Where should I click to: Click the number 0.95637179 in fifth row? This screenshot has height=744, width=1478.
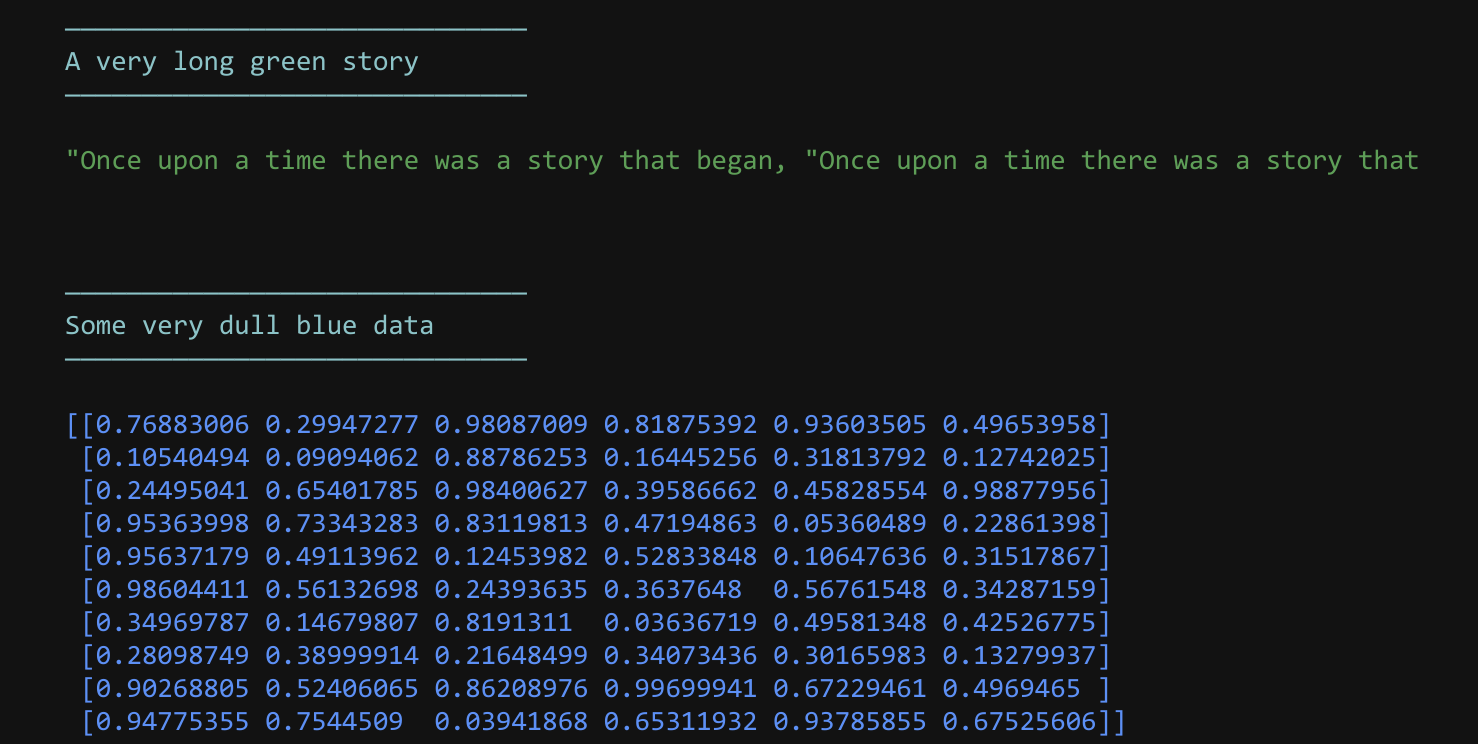172,557
